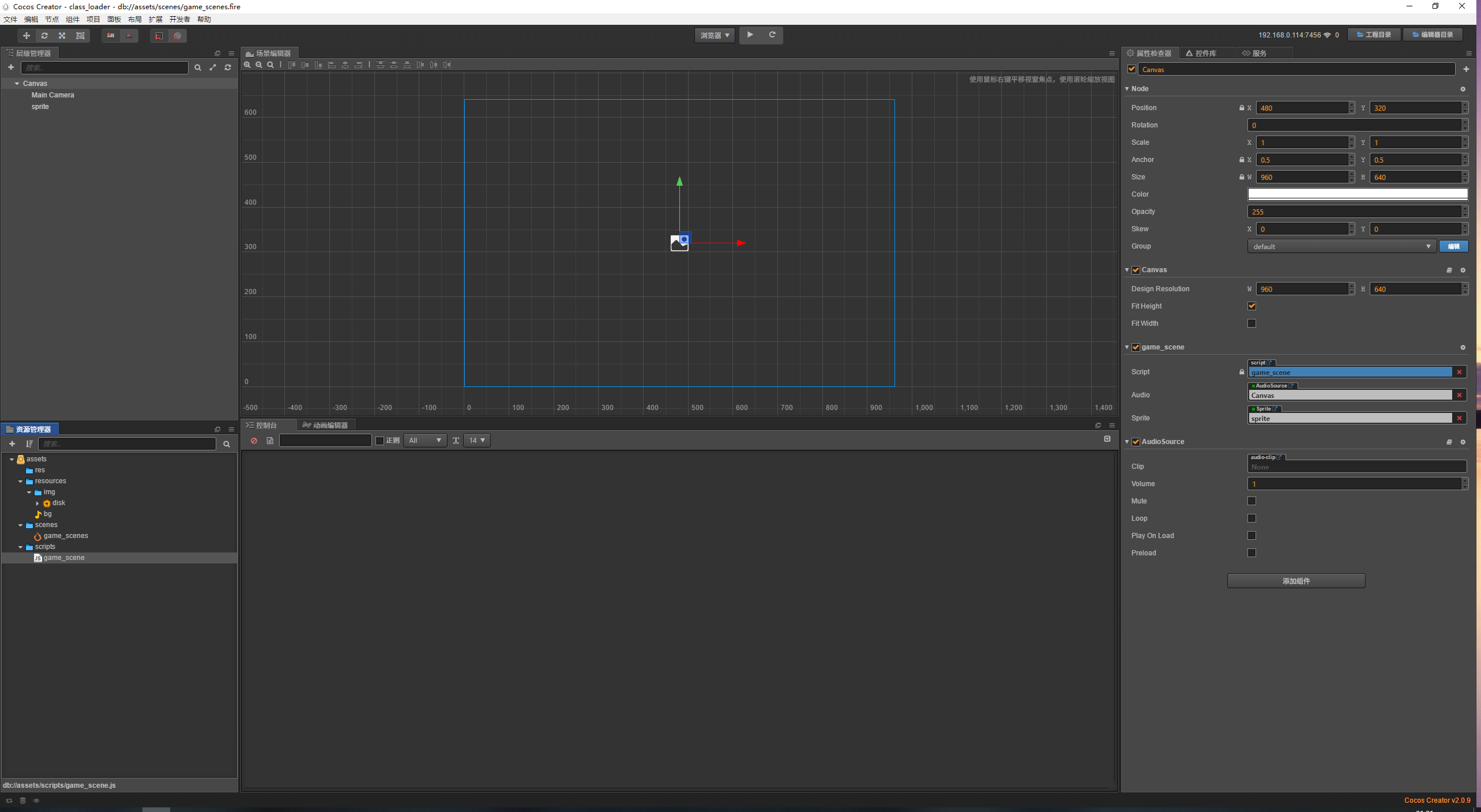
Task: Refresh the hierarchy panel
Action: pos(228,67)
